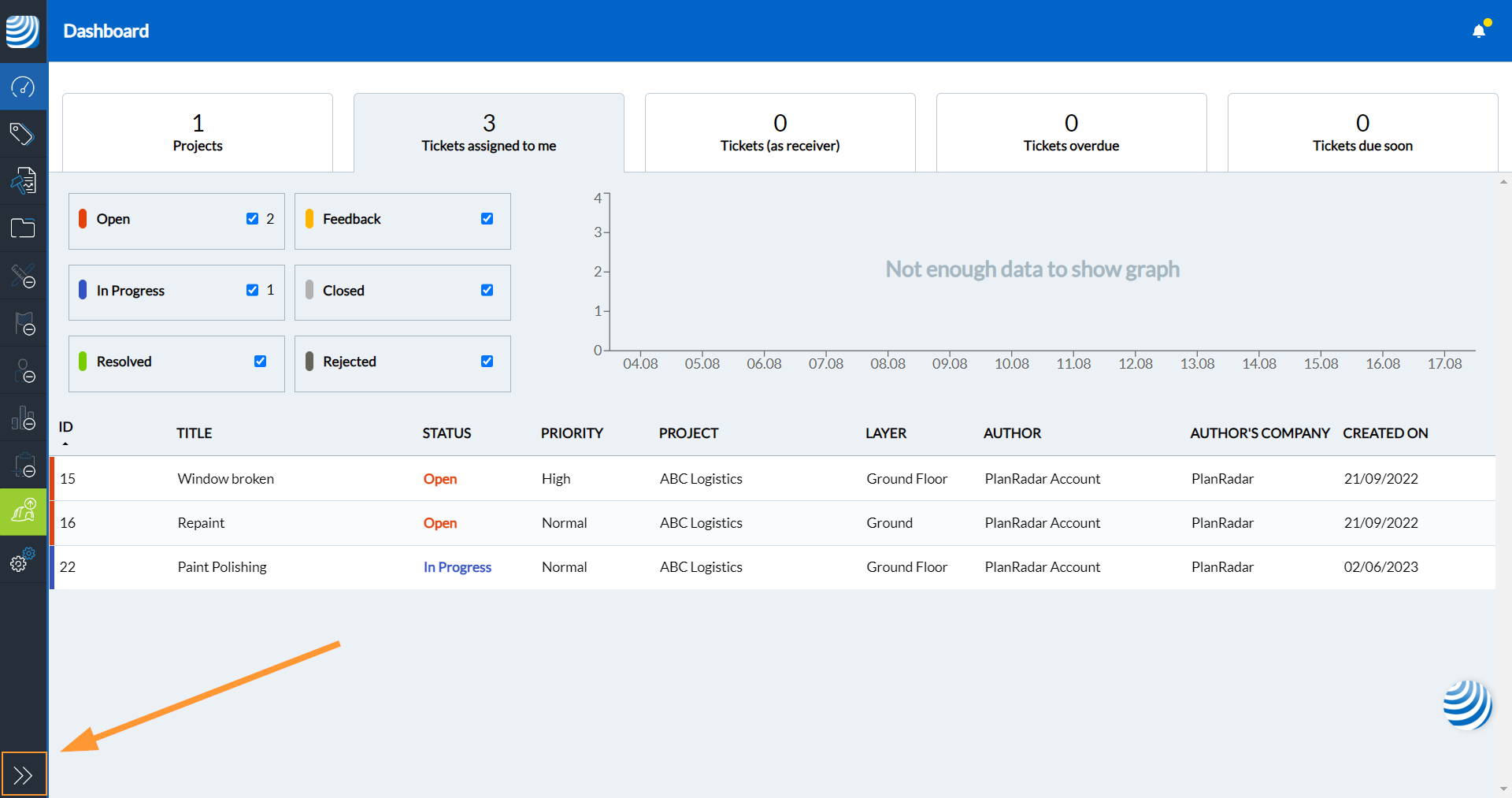Click the scrollbar down arrow at right

coord(1503,789)
